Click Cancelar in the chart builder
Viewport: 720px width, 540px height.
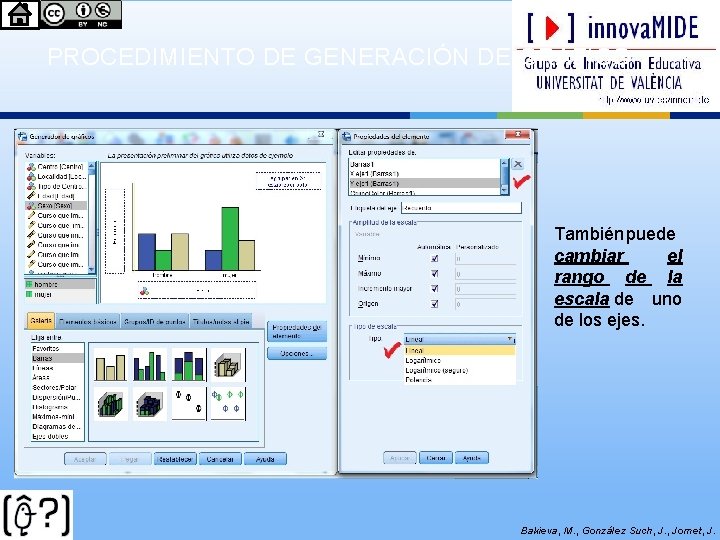click(220, 459)
